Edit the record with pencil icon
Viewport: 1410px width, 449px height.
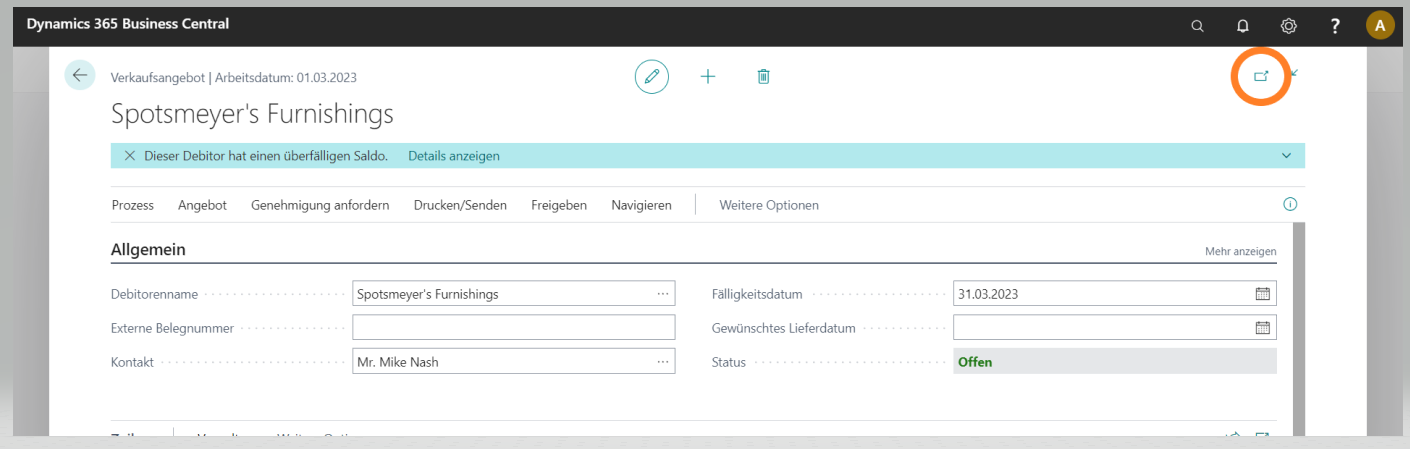652,77
